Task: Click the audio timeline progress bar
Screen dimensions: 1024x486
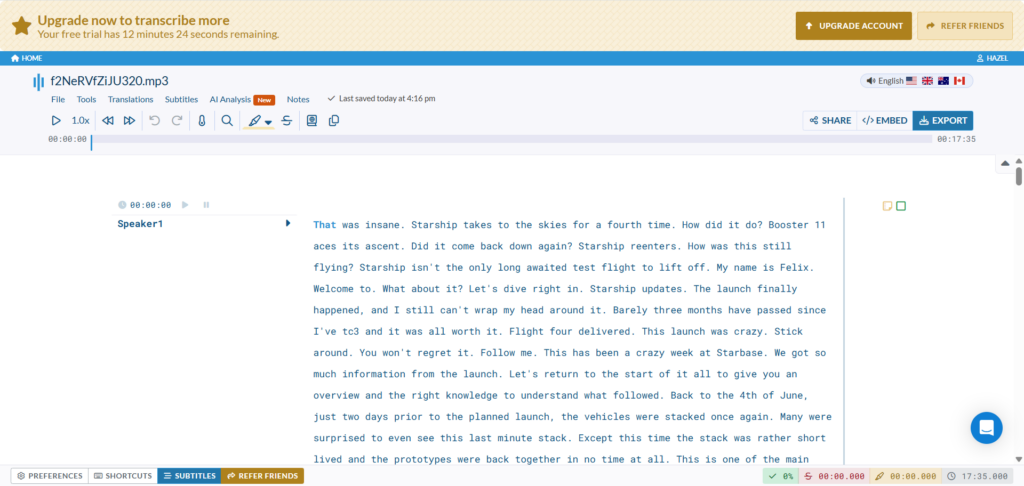Action: pos(513,139)
